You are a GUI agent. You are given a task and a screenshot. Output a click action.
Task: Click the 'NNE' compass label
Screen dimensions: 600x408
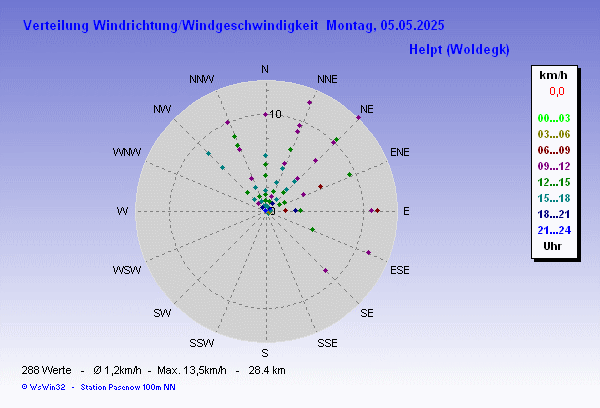327,79
